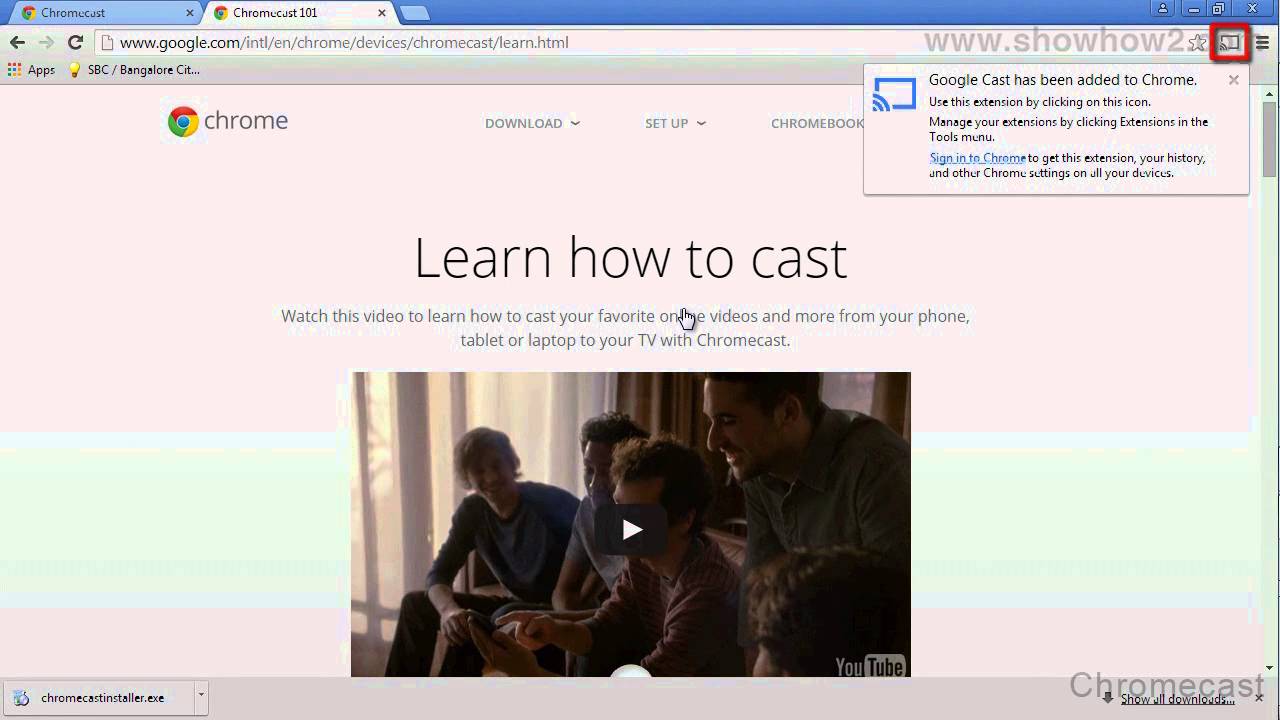Image resolution: width=1280 pixels, height=720 pixels.
Task: Click the page icon in address bar
Action: [x=108, y=42]
